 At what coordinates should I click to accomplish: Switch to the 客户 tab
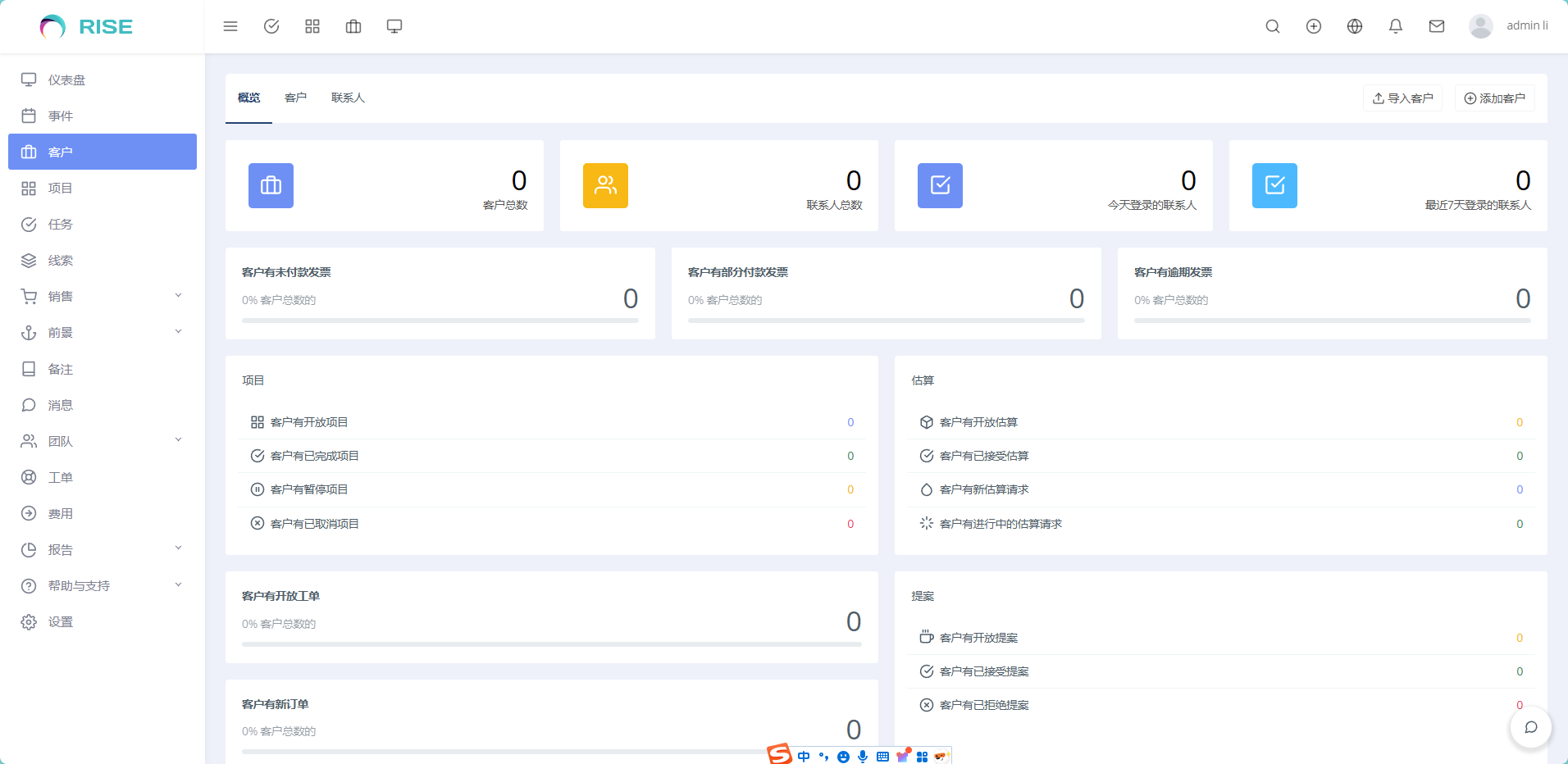coord(295,98)
